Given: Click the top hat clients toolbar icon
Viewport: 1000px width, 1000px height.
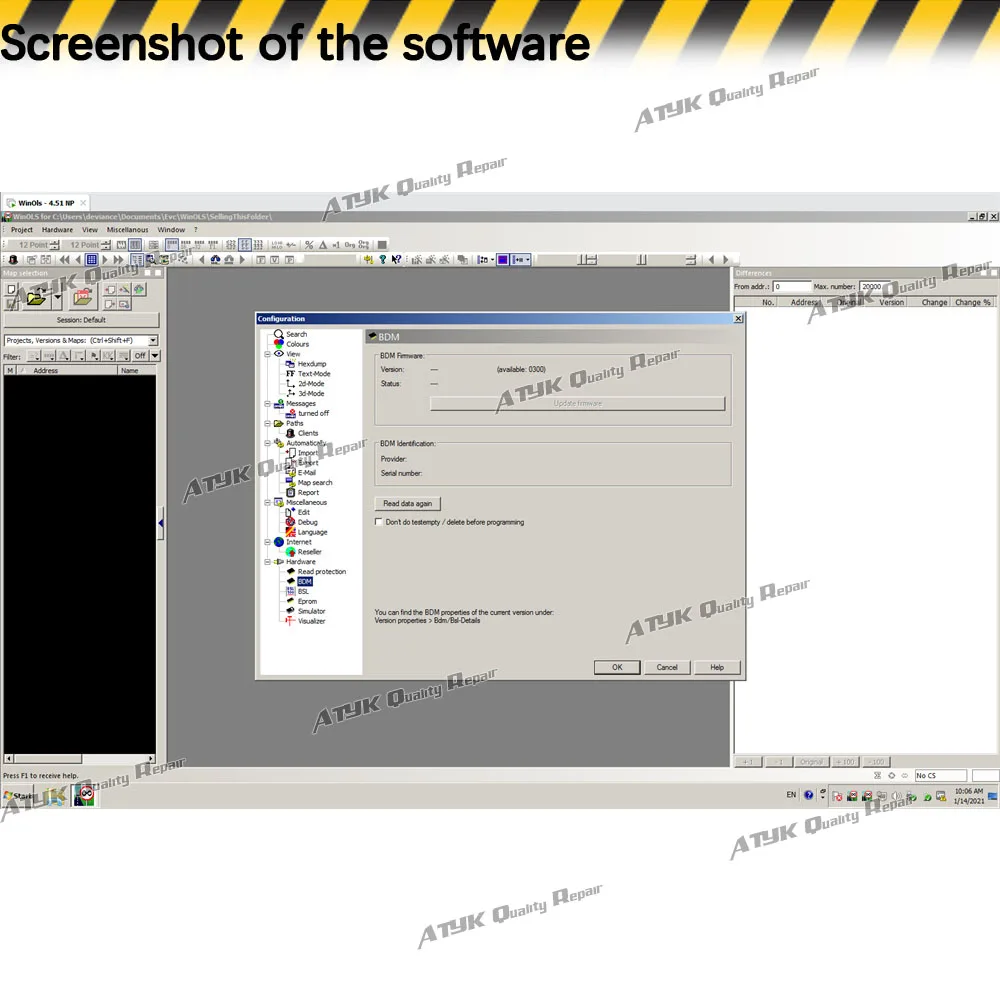Looking at the screenshot, I should [13, 260].
